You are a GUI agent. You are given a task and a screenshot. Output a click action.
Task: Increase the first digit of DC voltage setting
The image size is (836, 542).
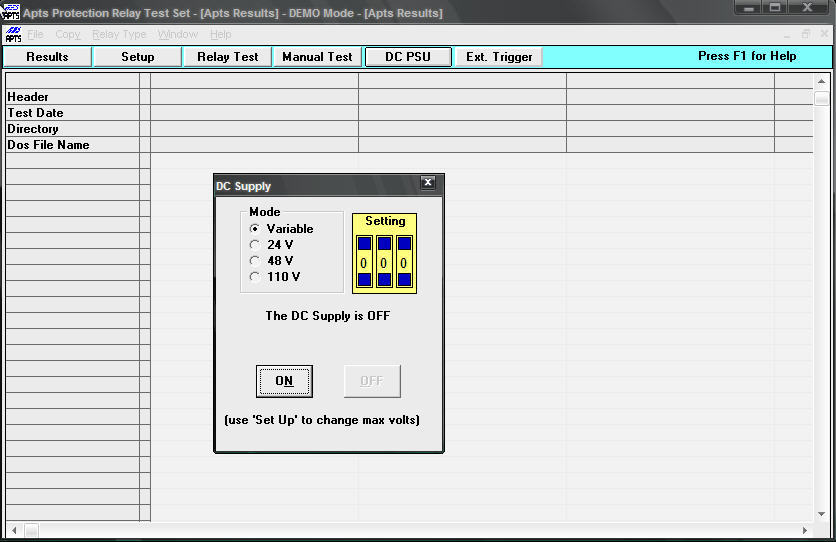click(x=365, y=244)
